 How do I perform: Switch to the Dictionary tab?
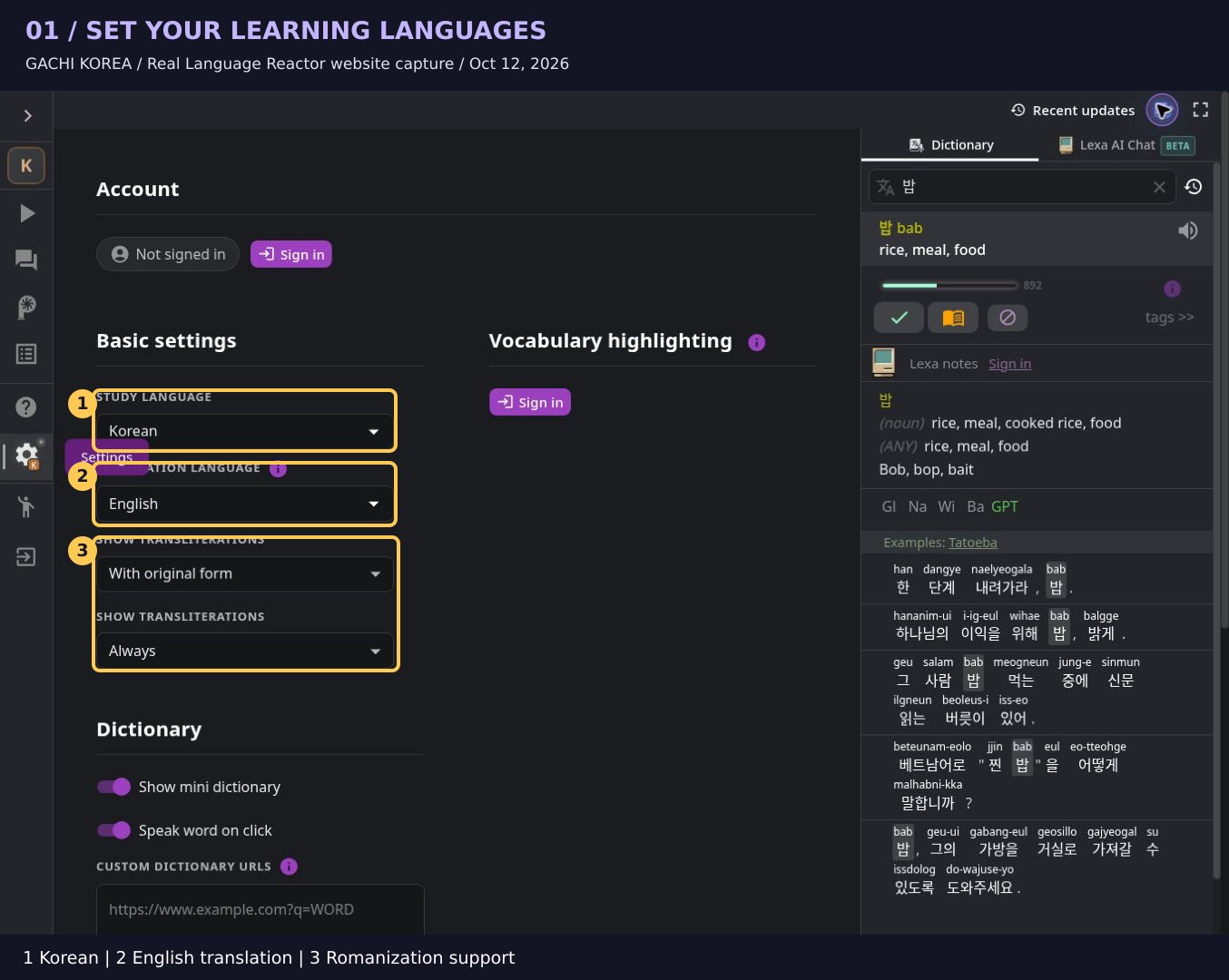click(x=950, y=145)
